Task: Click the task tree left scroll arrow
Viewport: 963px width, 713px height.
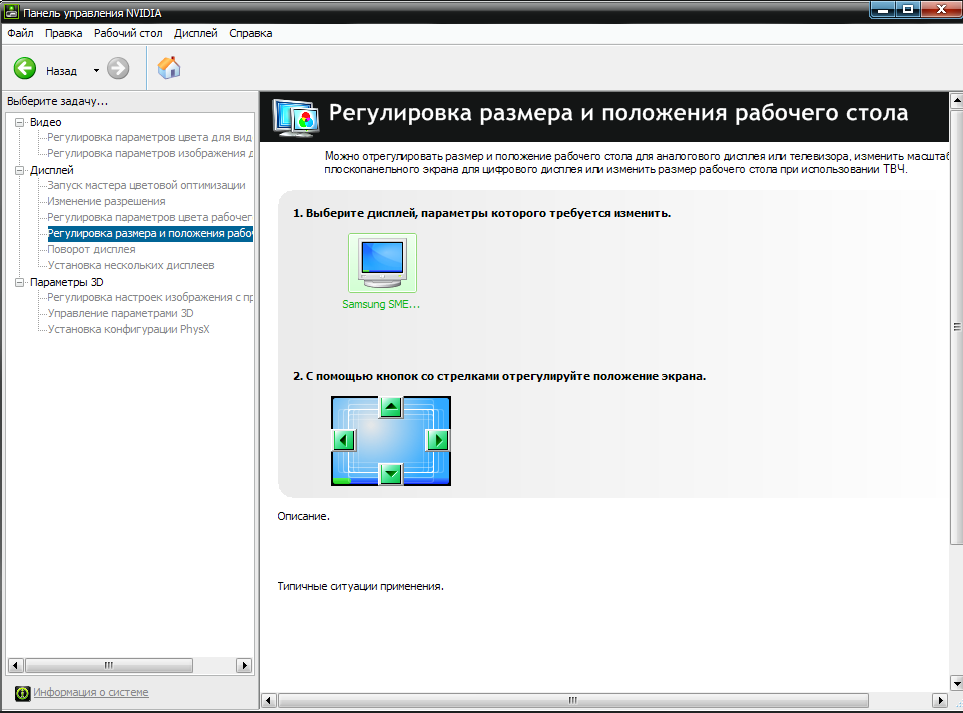Action: (x=15, y=666)
